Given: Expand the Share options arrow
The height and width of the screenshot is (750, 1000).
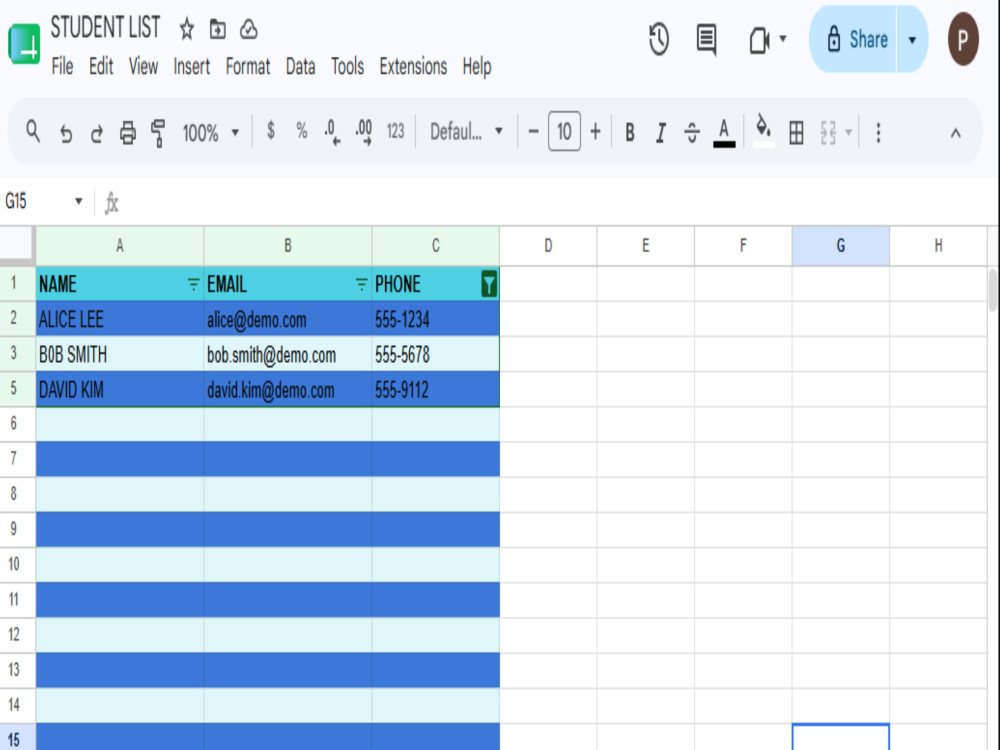Looking at the screenshot, I should [x=912, y=40].
